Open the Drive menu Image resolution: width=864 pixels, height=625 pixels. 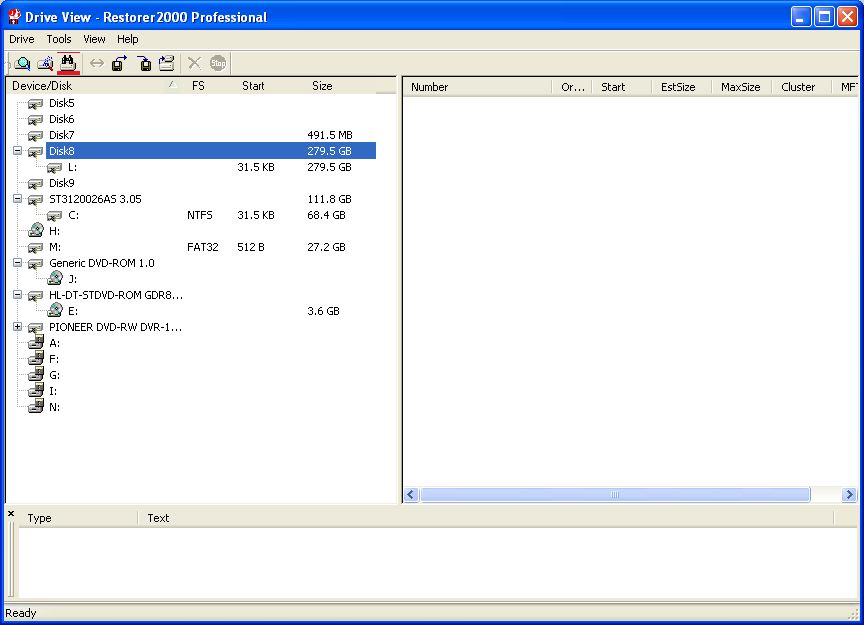[x=21, y=39]
